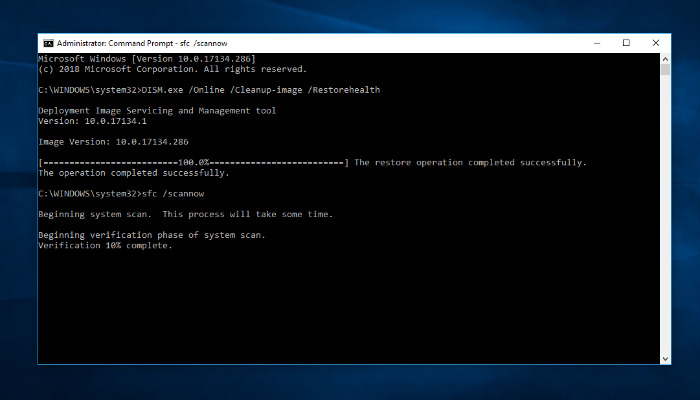
Task: Click 'Verification 10% complete.' text
Action: coord(105,245)
